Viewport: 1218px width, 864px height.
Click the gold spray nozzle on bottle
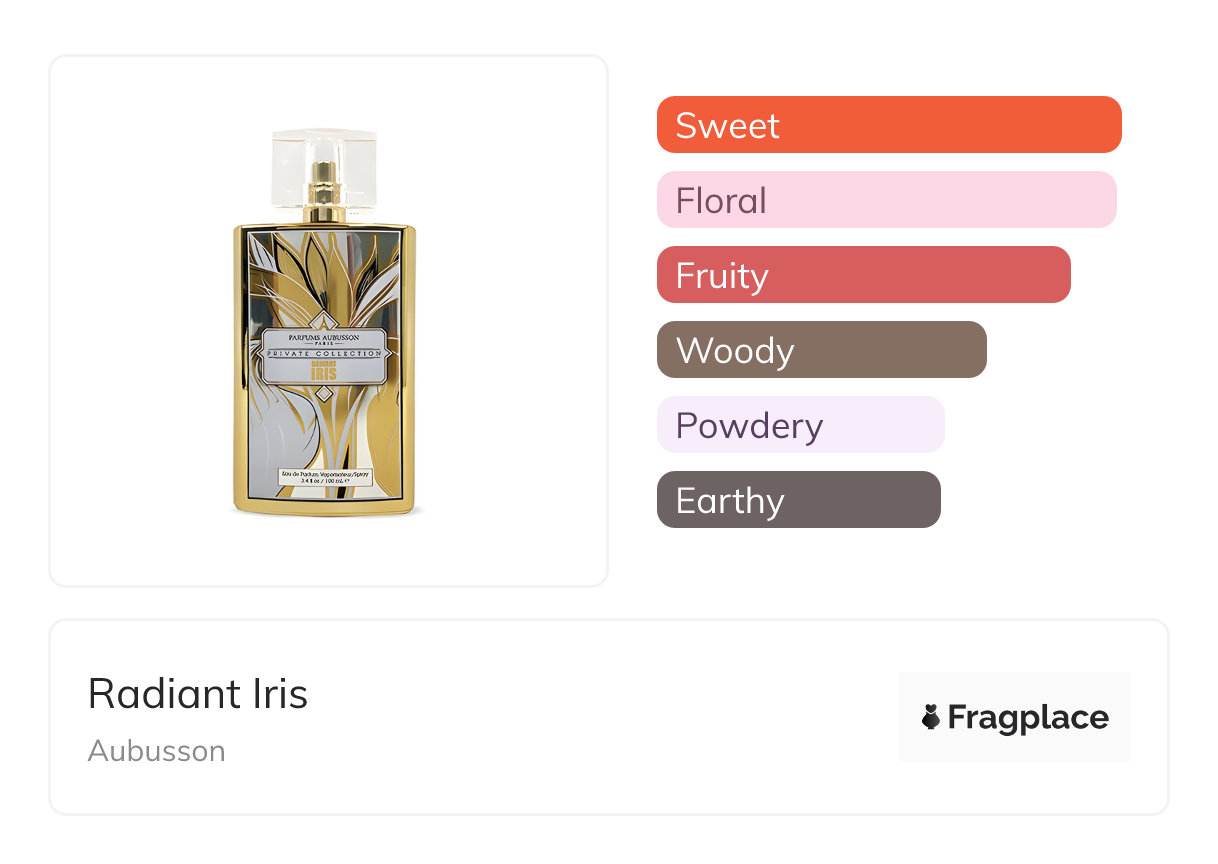(324, 190)
